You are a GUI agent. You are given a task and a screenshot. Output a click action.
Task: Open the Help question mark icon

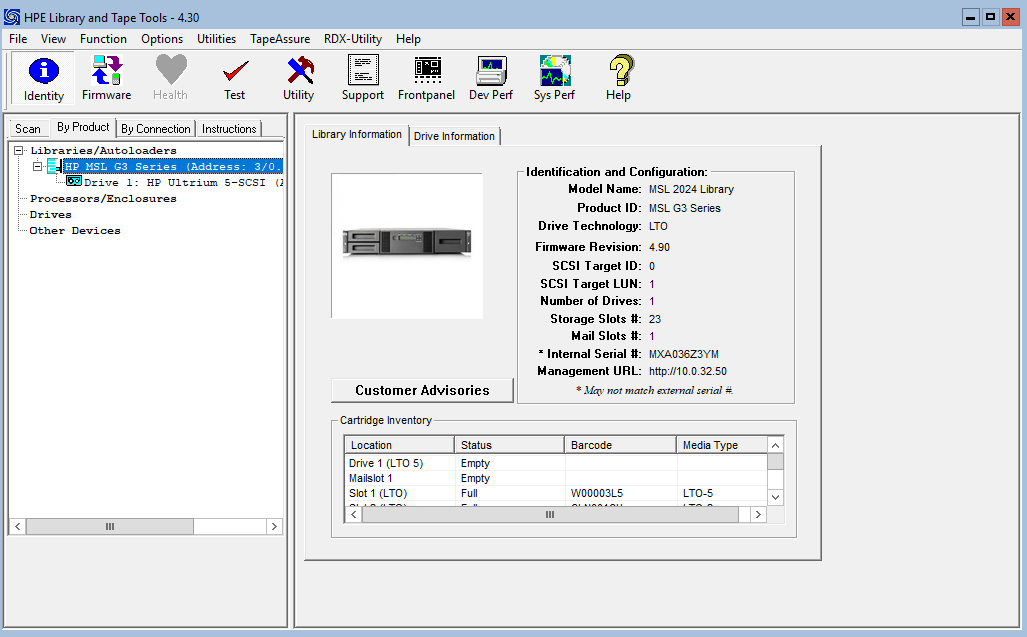[618, 79]
